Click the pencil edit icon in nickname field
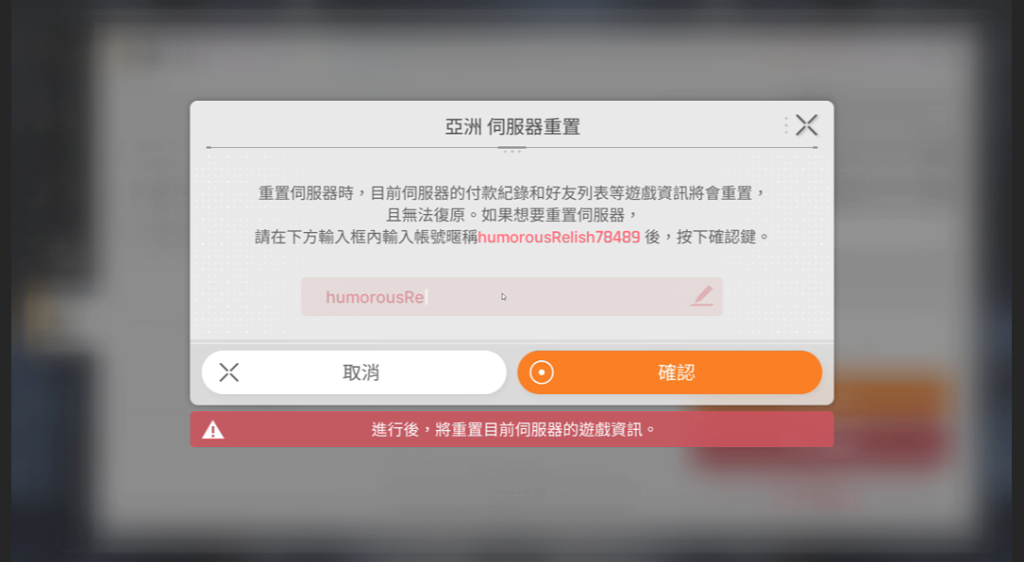1024x562 pixels. tap(702, 296)
